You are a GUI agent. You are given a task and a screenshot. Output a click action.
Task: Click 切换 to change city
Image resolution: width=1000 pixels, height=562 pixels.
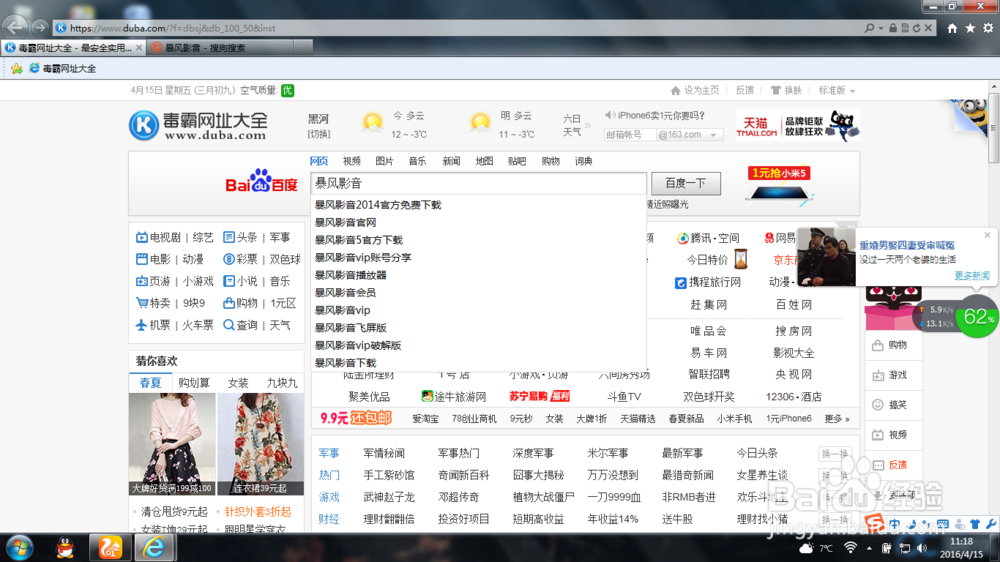pos(319,134)
